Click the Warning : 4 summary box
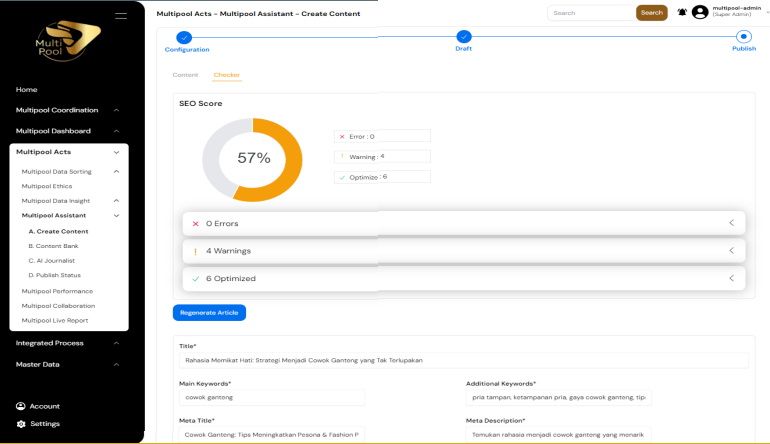The height and width of the screenshot is (444, 770). 382,157
